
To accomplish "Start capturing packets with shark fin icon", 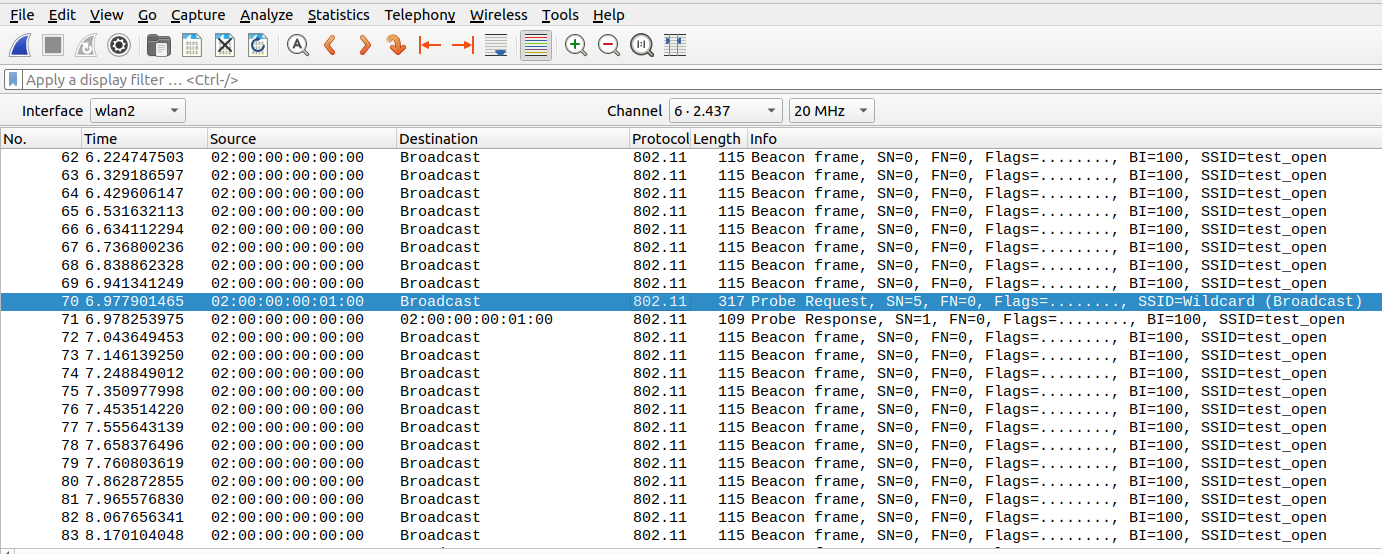I will pyautogui.click(x=22, y=45).
